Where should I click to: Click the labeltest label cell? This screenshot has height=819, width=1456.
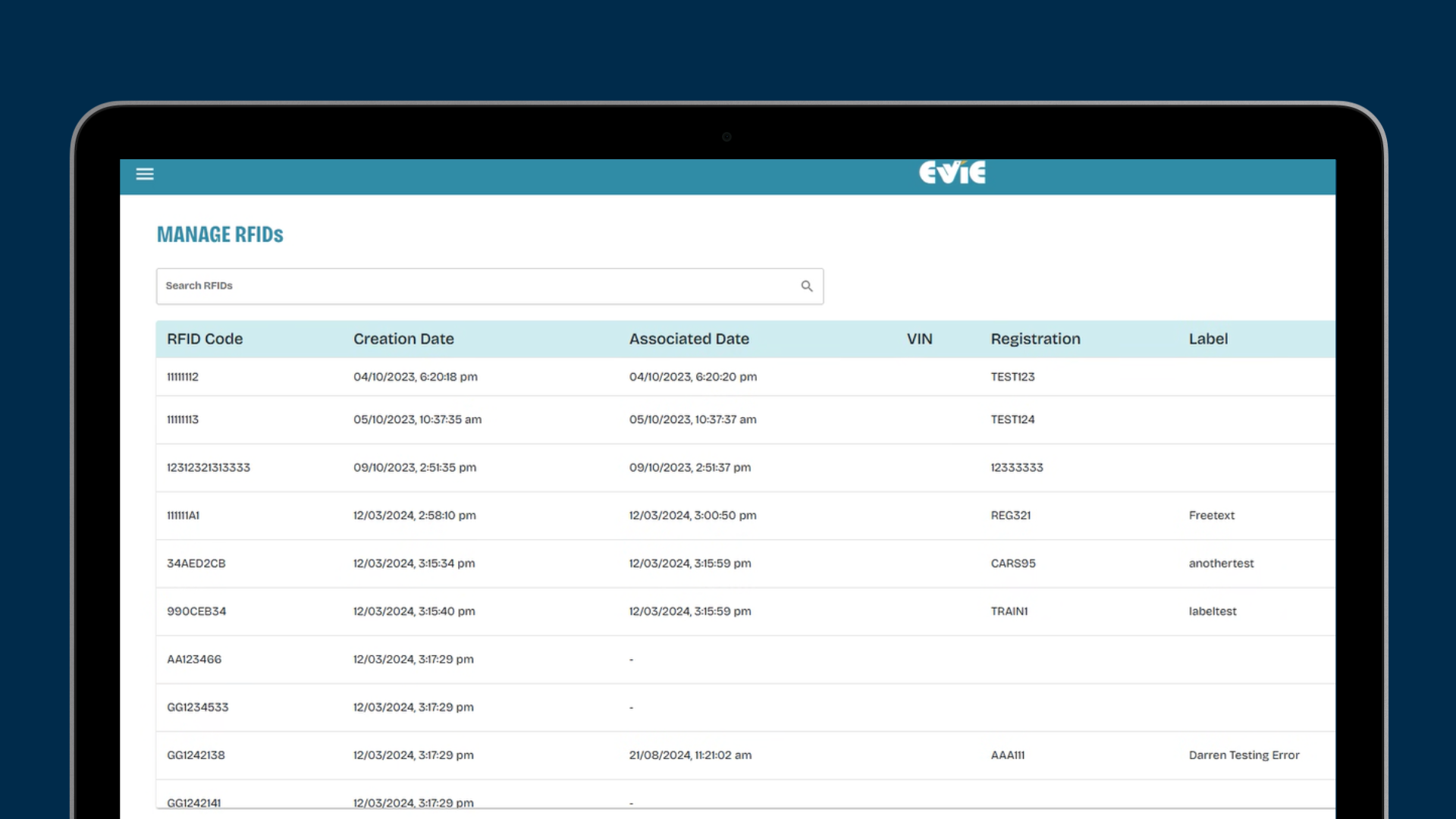pos(1213,611)
